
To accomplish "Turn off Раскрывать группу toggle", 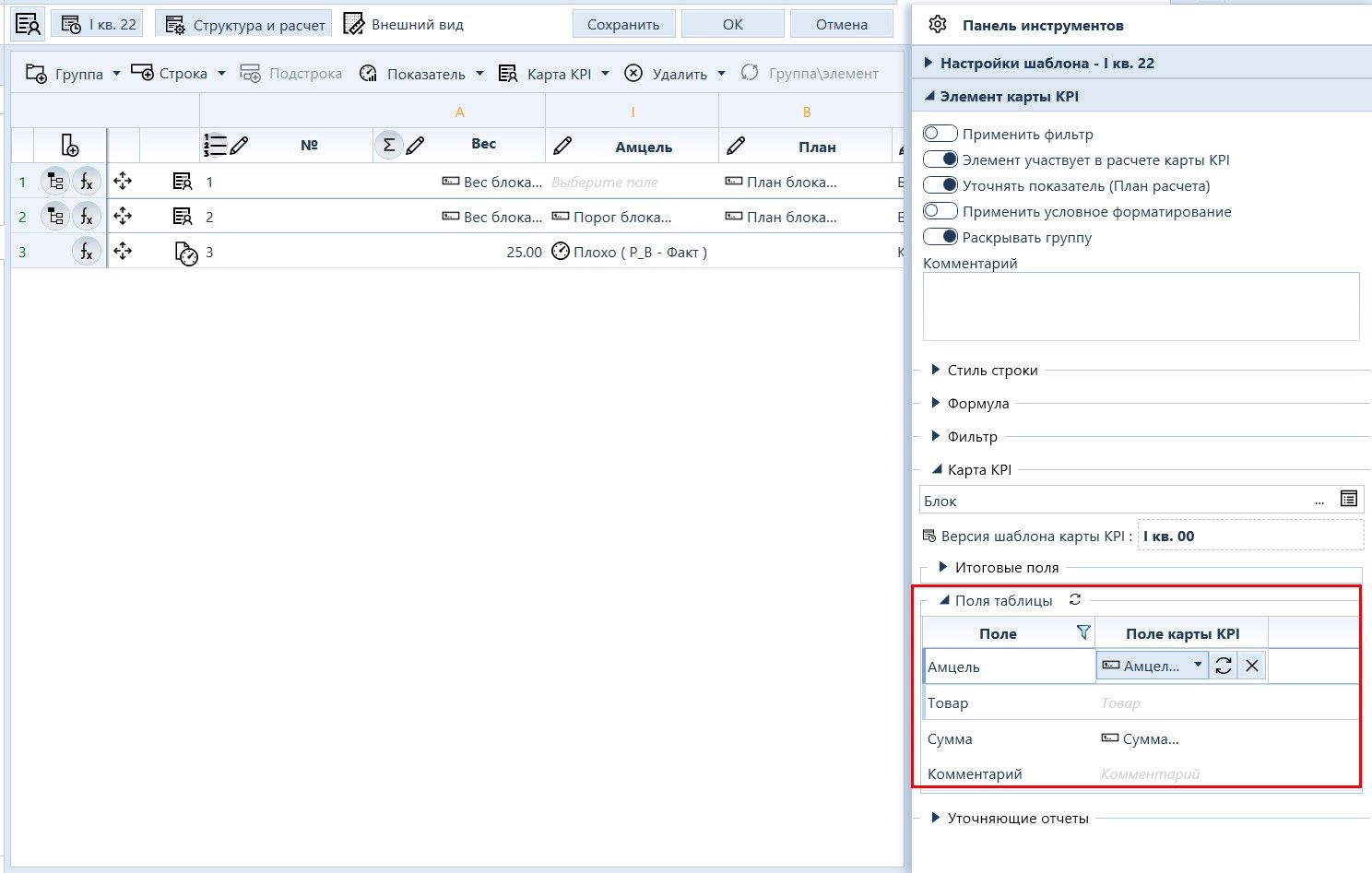I will coord(940,237).
